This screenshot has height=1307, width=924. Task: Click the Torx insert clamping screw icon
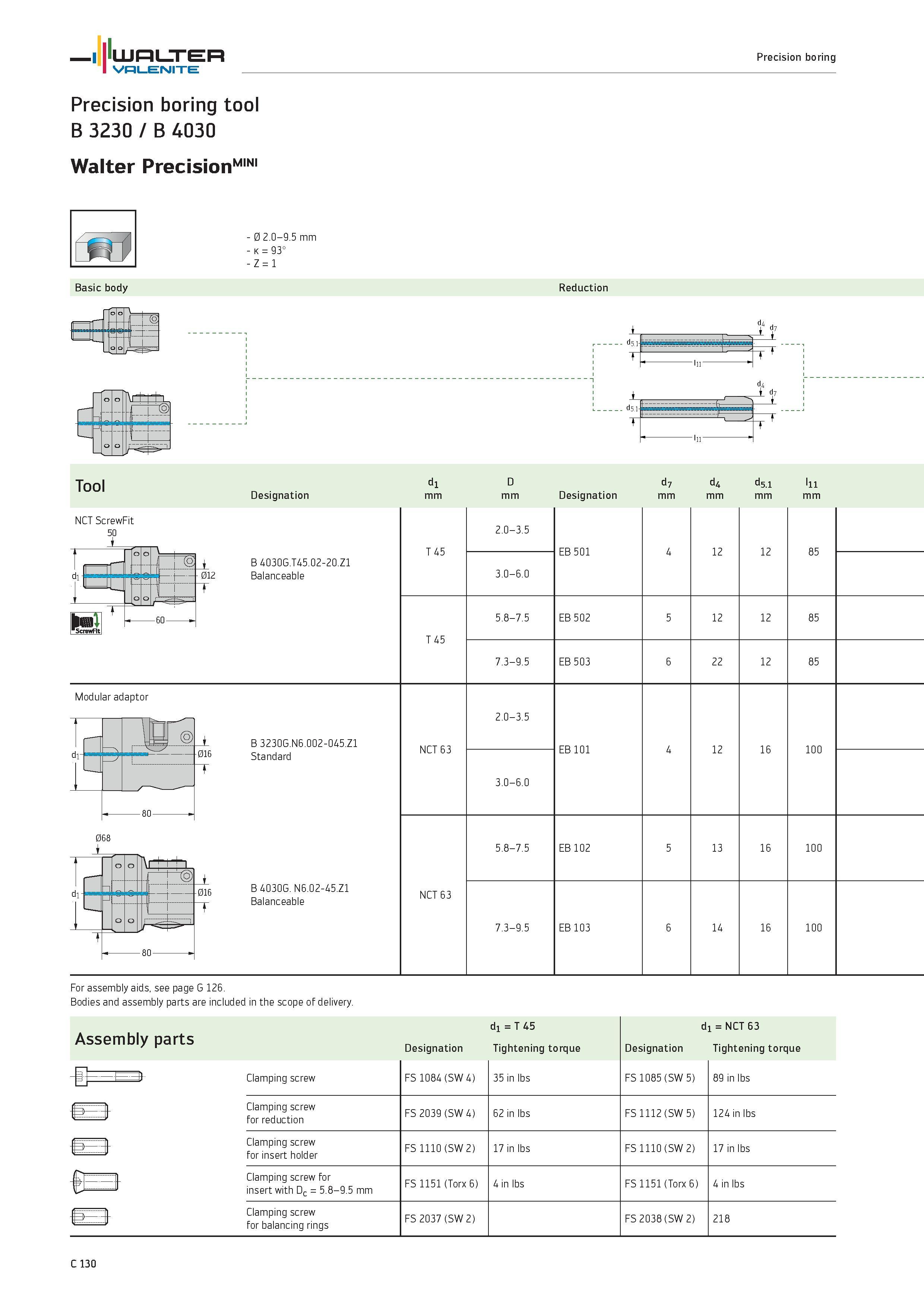(x=96, y=1182)
